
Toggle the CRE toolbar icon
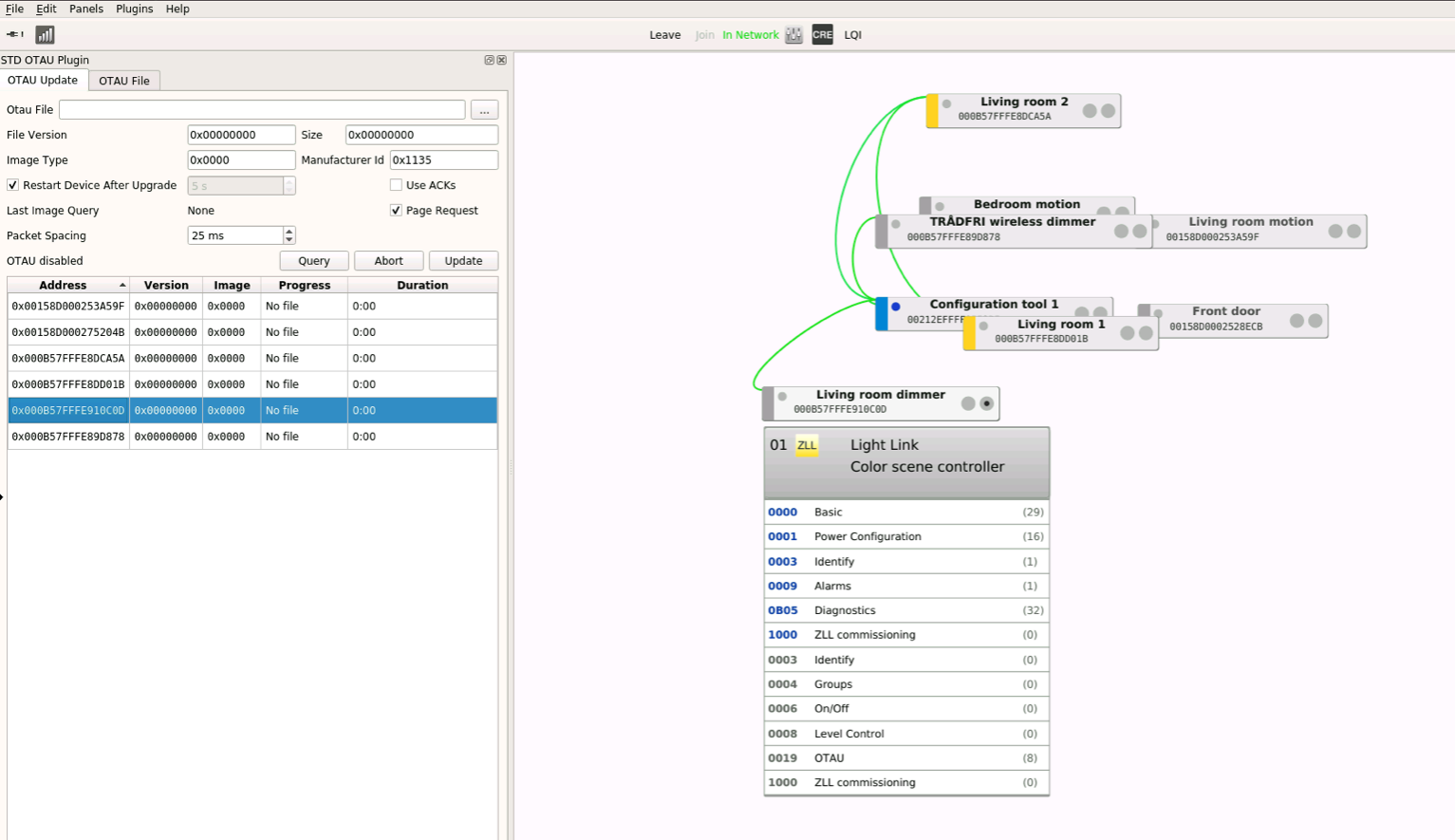click(822, 35)
